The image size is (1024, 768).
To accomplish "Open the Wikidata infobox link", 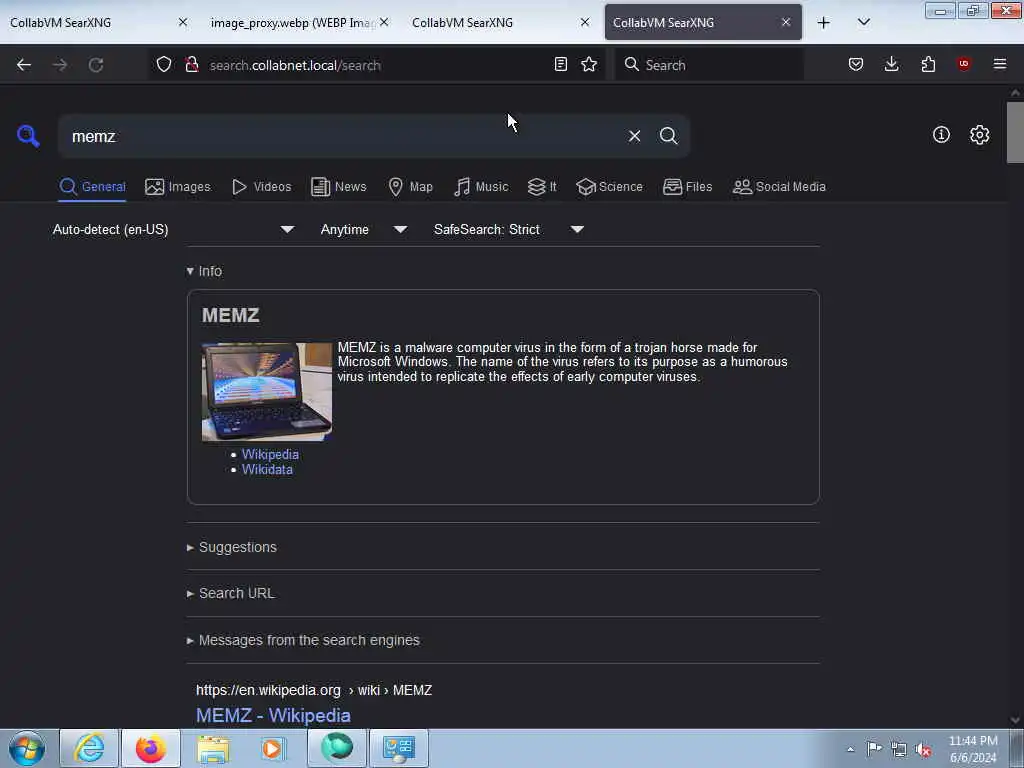I will [x=267, y=470].
